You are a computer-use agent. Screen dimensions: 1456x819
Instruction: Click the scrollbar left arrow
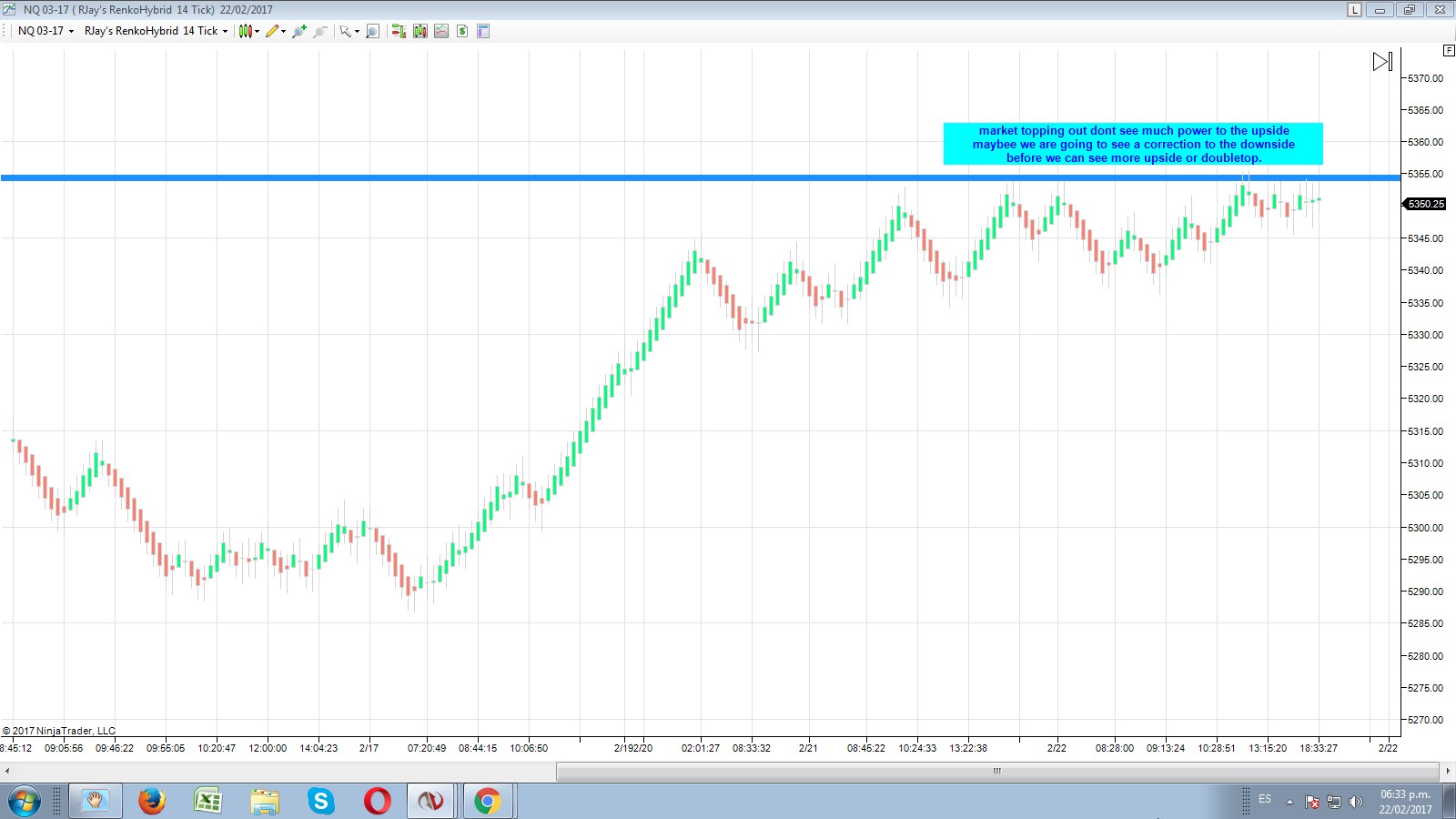[x=7, y=771]
